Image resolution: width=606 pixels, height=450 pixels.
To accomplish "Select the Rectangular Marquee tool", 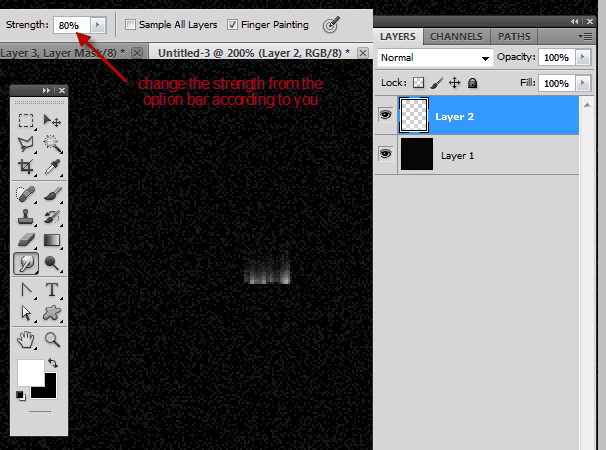I will coord(26,121).
